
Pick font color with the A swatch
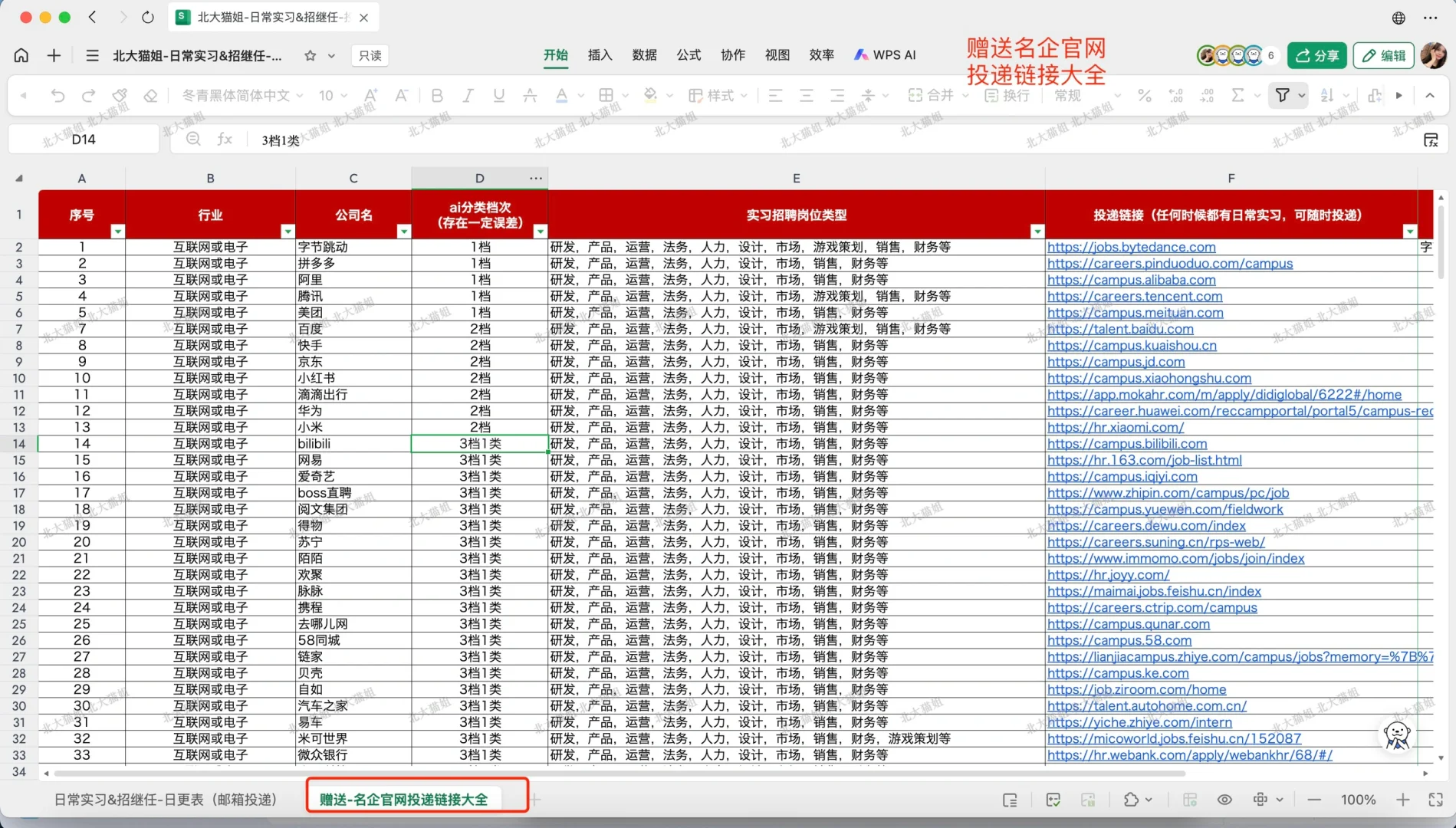coord(561,95)
